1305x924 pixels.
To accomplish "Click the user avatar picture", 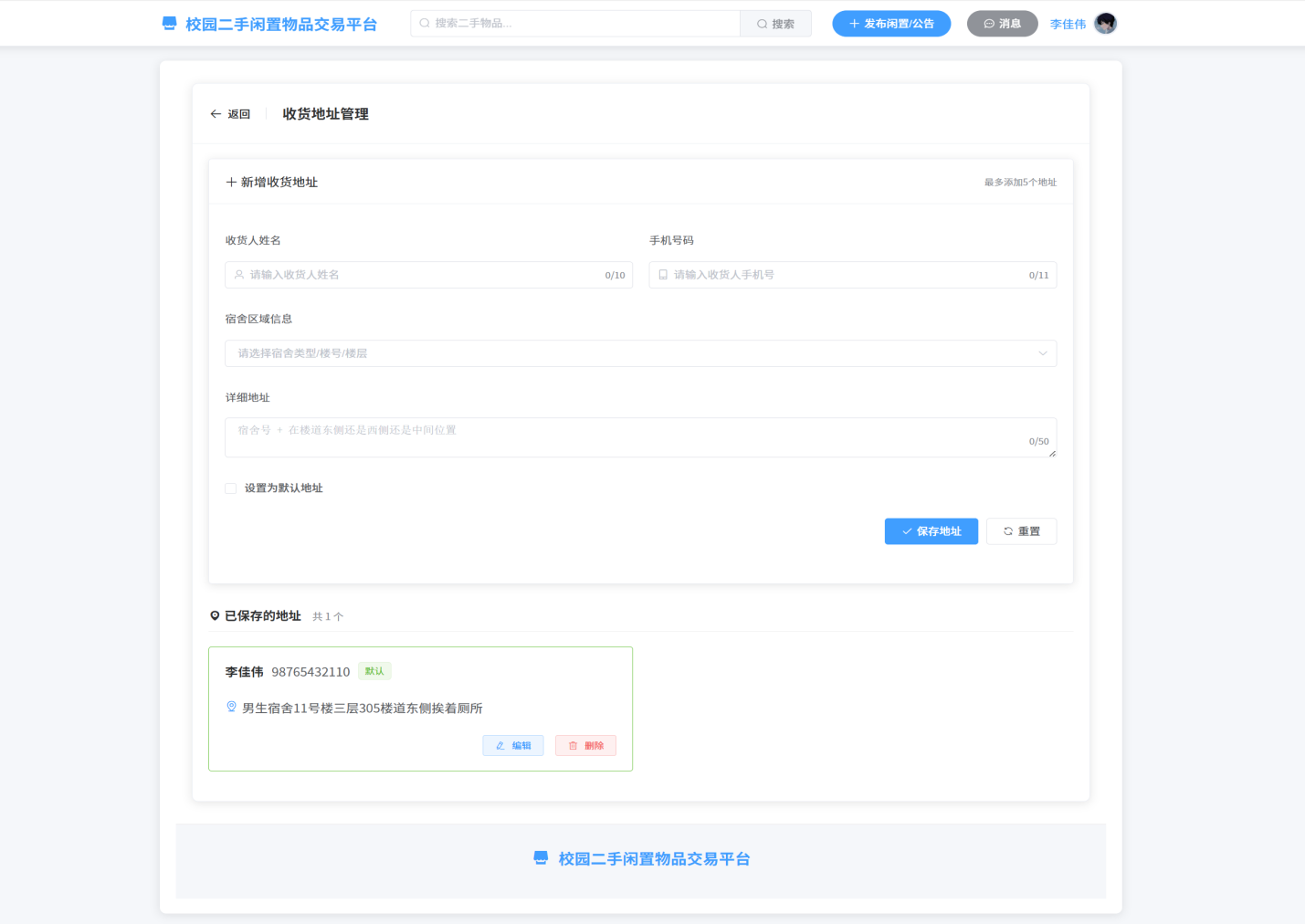I will (1105, 24).
